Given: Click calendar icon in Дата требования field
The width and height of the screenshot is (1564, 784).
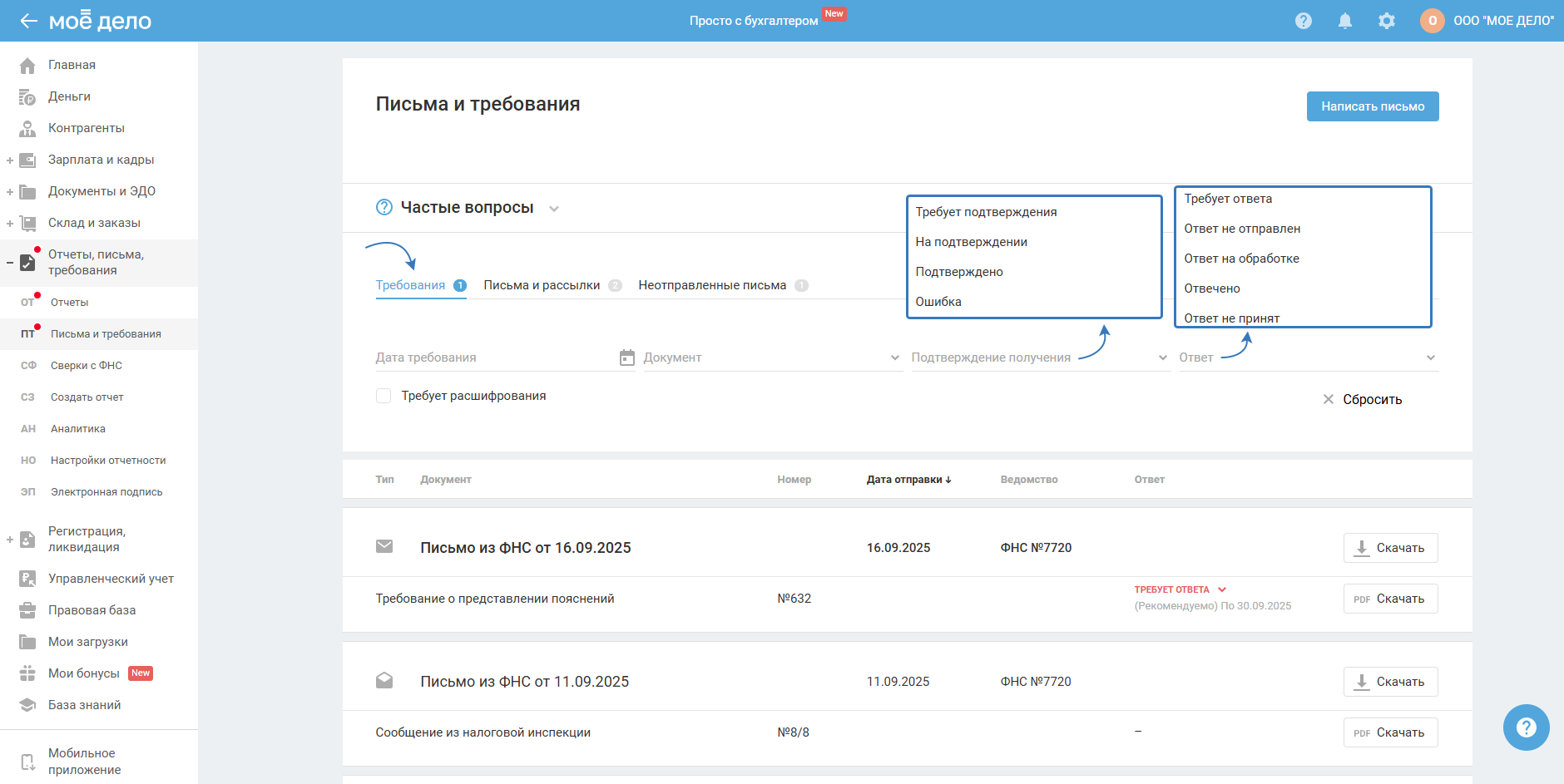Looking at the screenshot, I should pos(627,357).
